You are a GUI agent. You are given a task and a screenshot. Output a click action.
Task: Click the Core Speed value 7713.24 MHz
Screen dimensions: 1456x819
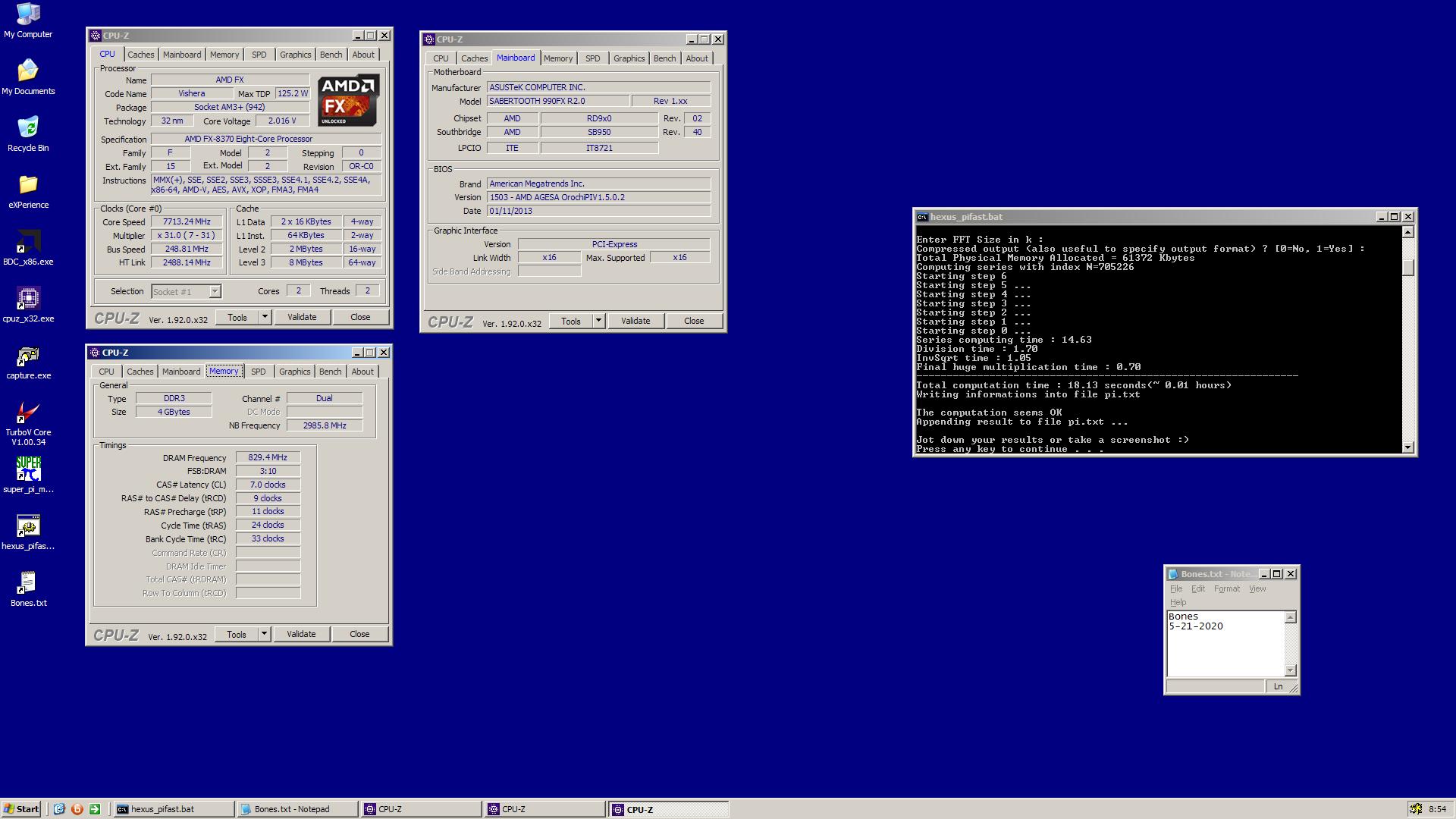point(187,222)
